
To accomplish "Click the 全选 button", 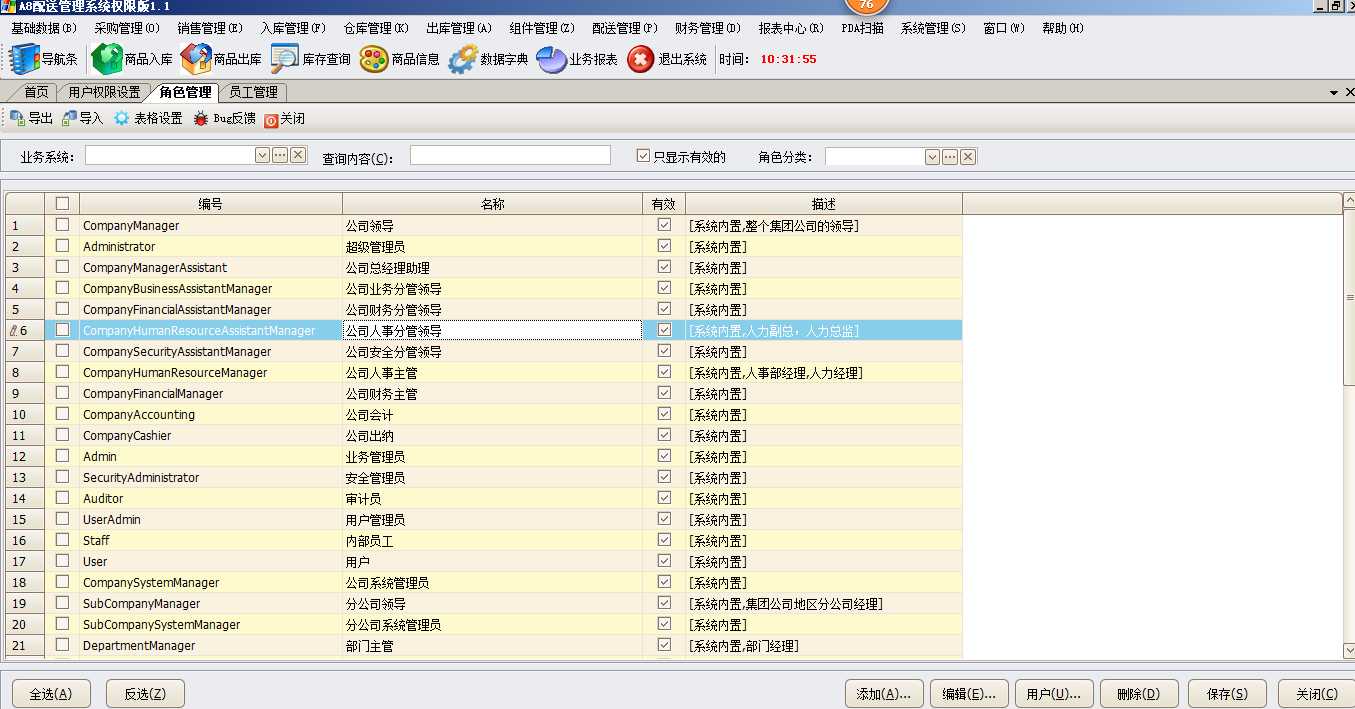I will pyautogui.click(x=51, y=694).
